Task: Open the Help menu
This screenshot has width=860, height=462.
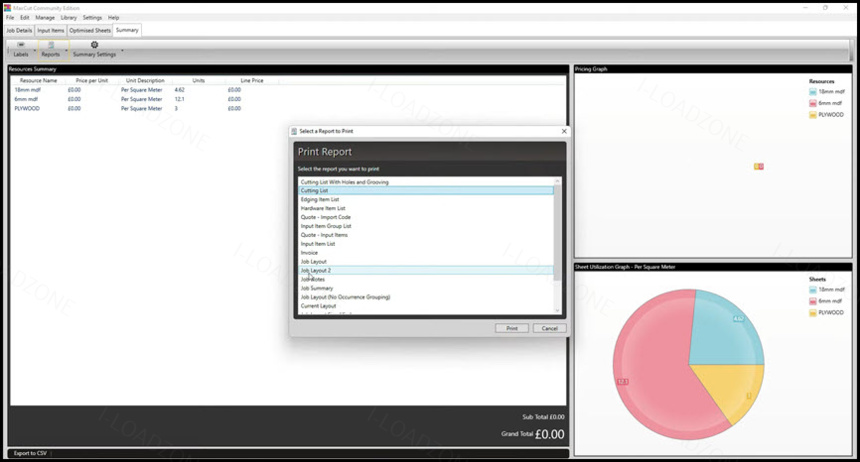Action: coord(114,18)
